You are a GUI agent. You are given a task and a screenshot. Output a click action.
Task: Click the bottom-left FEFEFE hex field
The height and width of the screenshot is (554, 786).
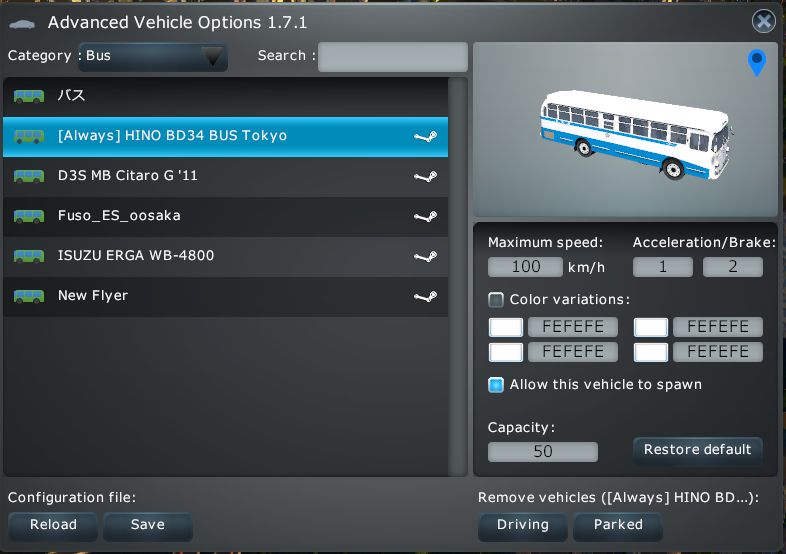pos(573,352)
